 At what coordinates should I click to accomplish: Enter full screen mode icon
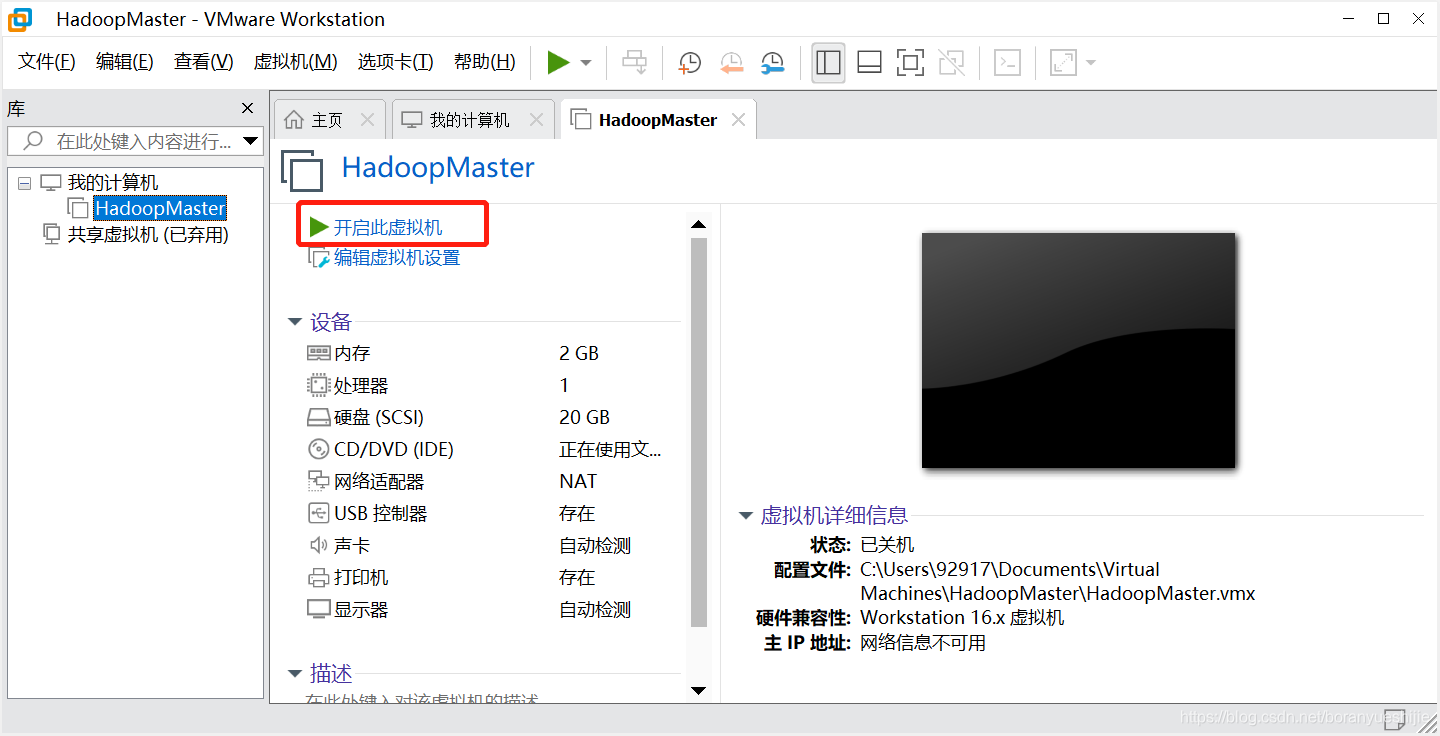[910, 63]
